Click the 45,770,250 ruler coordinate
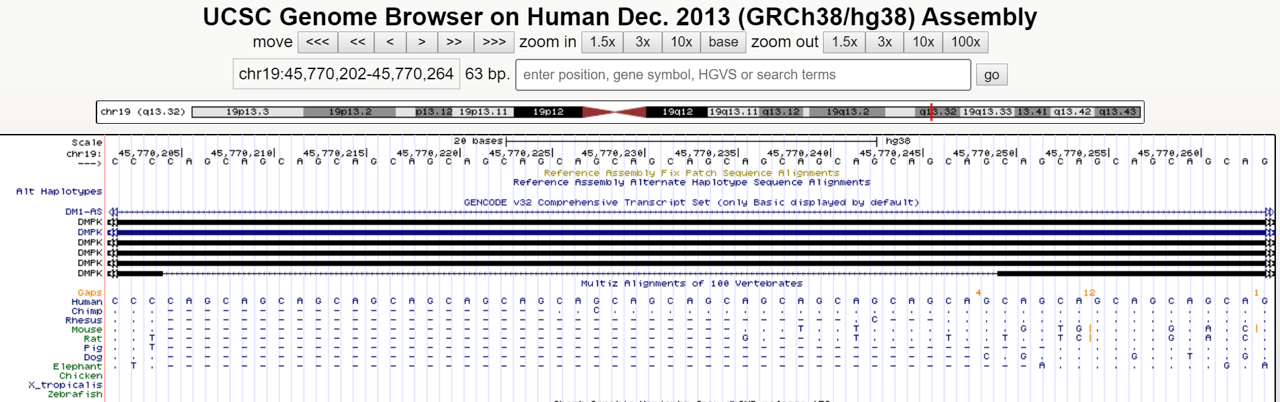 coord(984,153)
